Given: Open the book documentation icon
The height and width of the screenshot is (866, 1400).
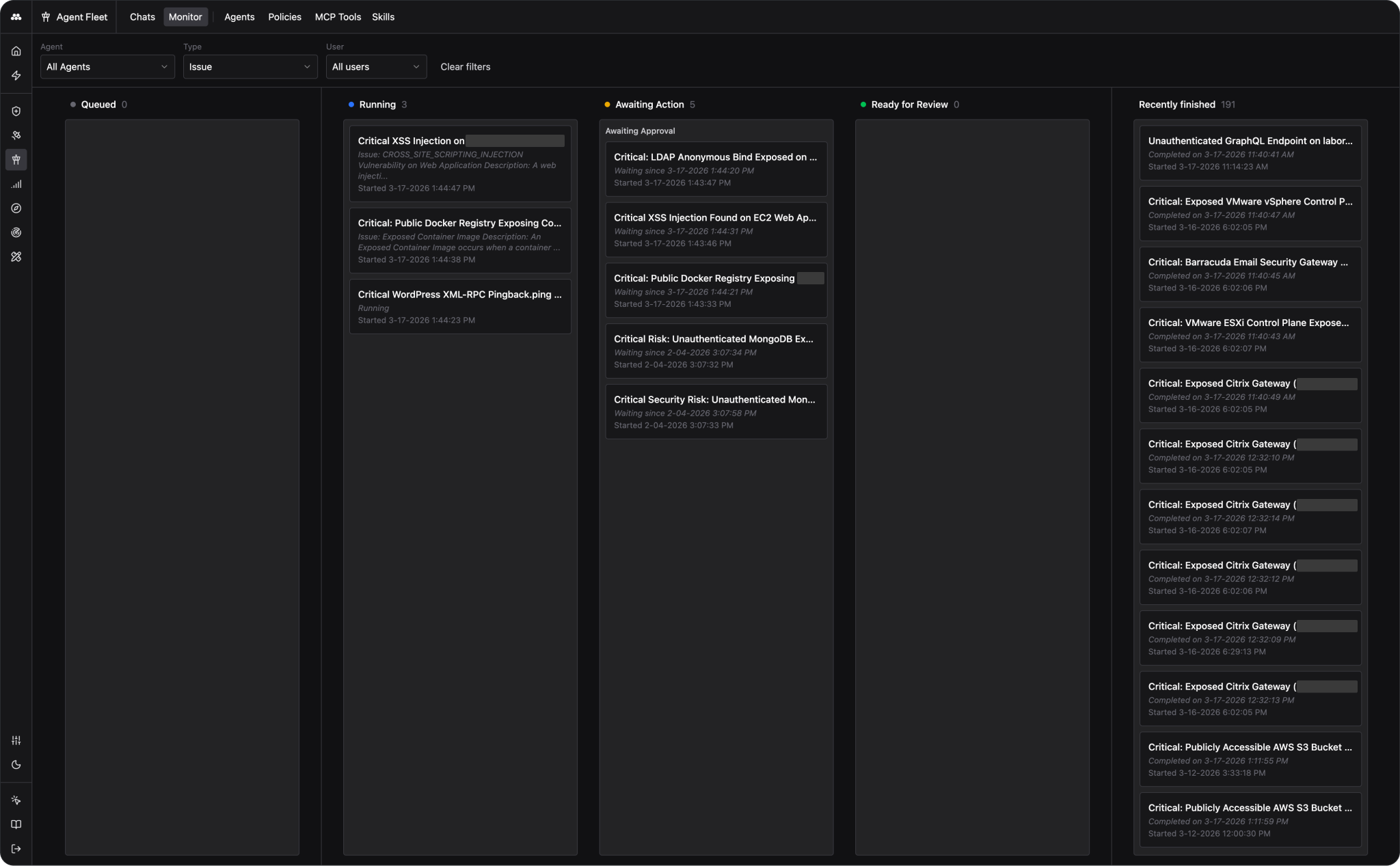Looking at the screenshot, I should tap(16, 824).
